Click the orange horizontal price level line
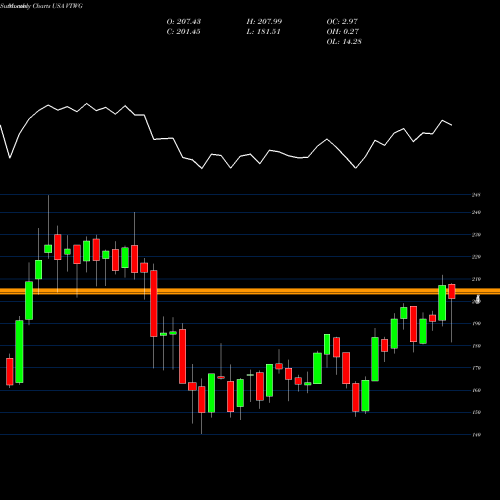 (x=250, y=291)
